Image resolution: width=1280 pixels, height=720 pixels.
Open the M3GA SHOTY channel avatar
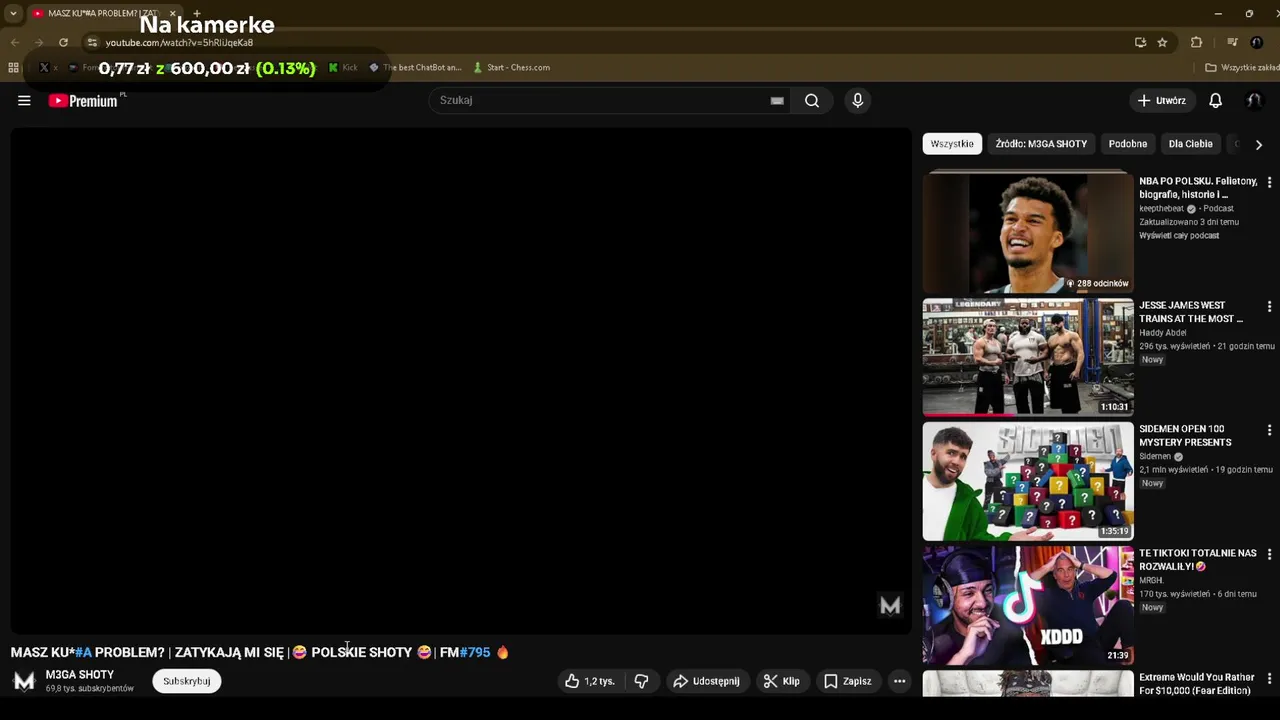pos(24,681)
